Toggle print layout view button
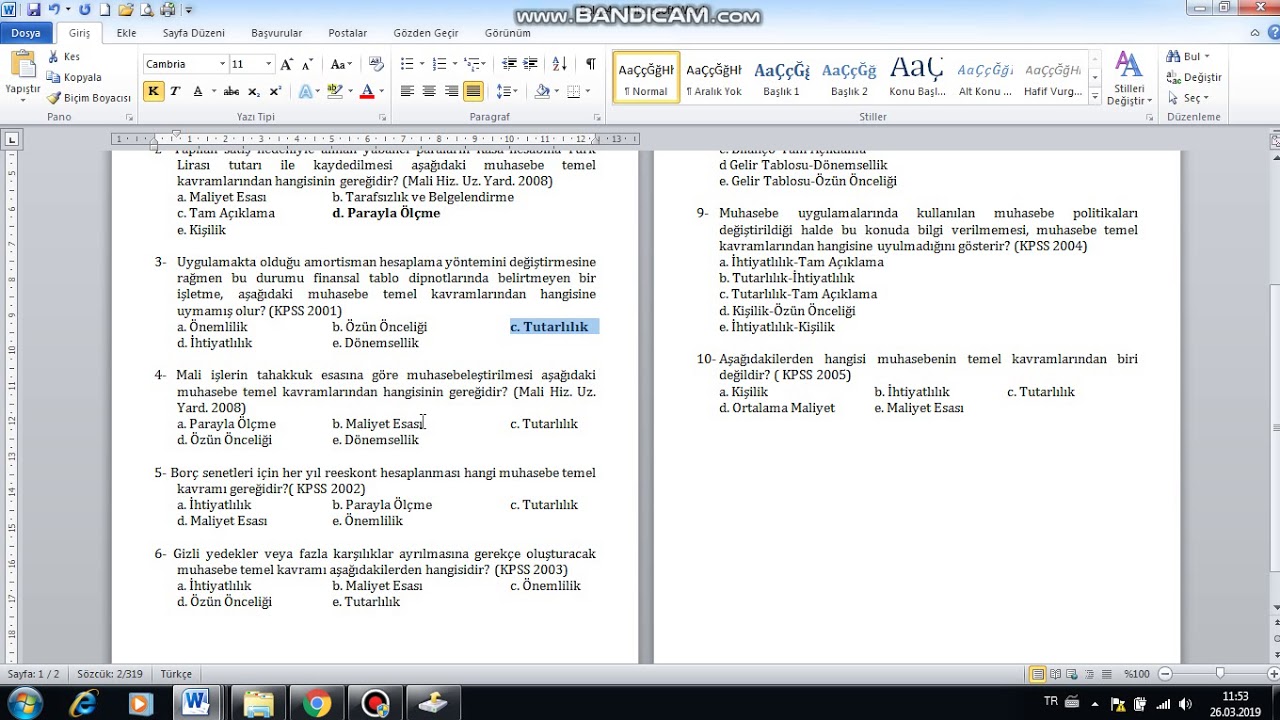1280x720 pixels. 1039,674
